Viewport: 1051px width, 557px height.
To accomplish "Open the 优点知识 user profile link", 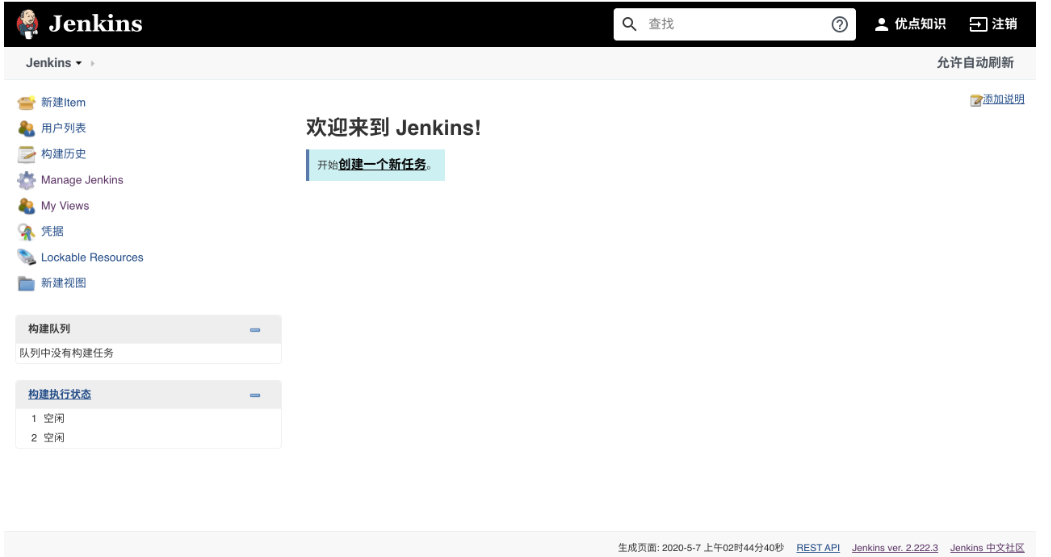I will point(920,24).
